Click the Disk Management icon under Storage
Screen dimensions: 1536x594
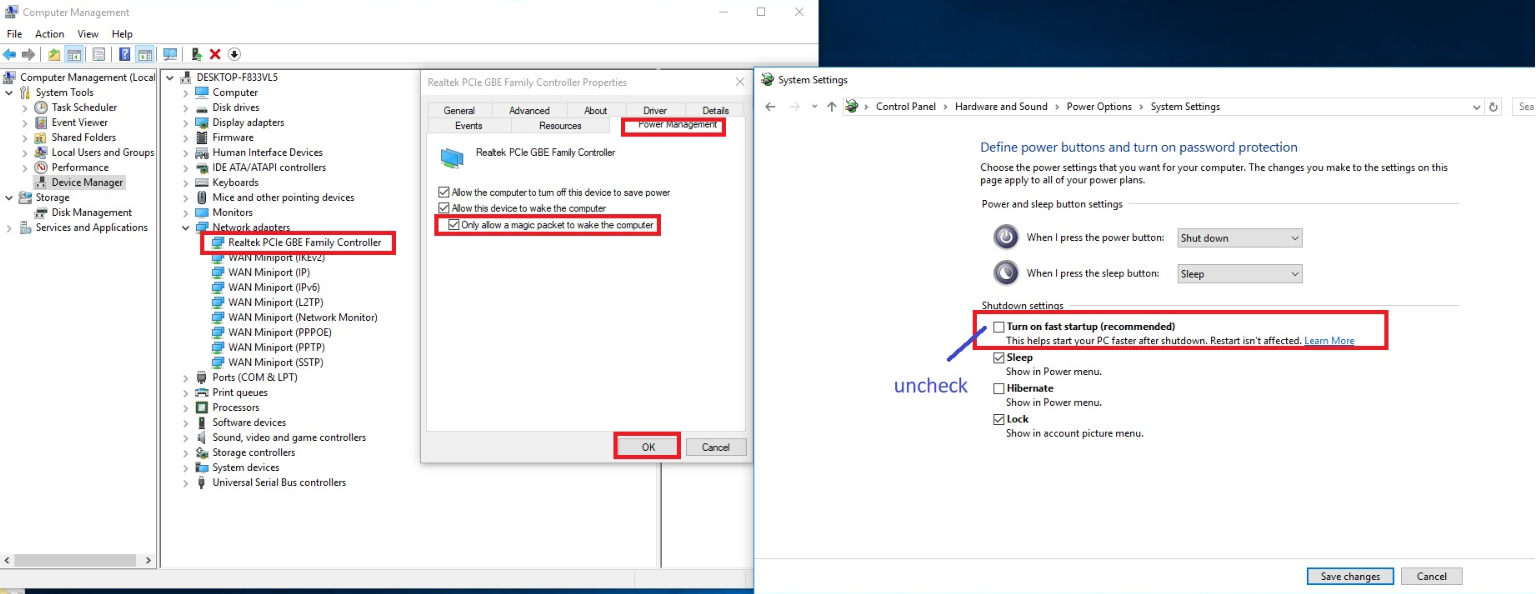coord(41,212)
